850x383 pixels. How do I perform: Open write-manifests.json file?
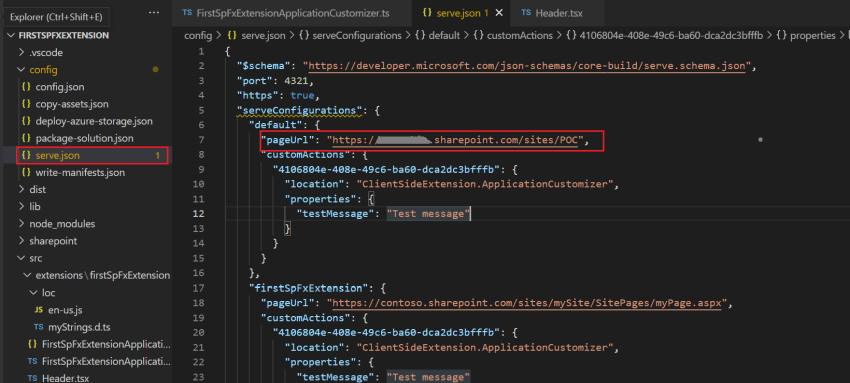click(x=80, y=173)
